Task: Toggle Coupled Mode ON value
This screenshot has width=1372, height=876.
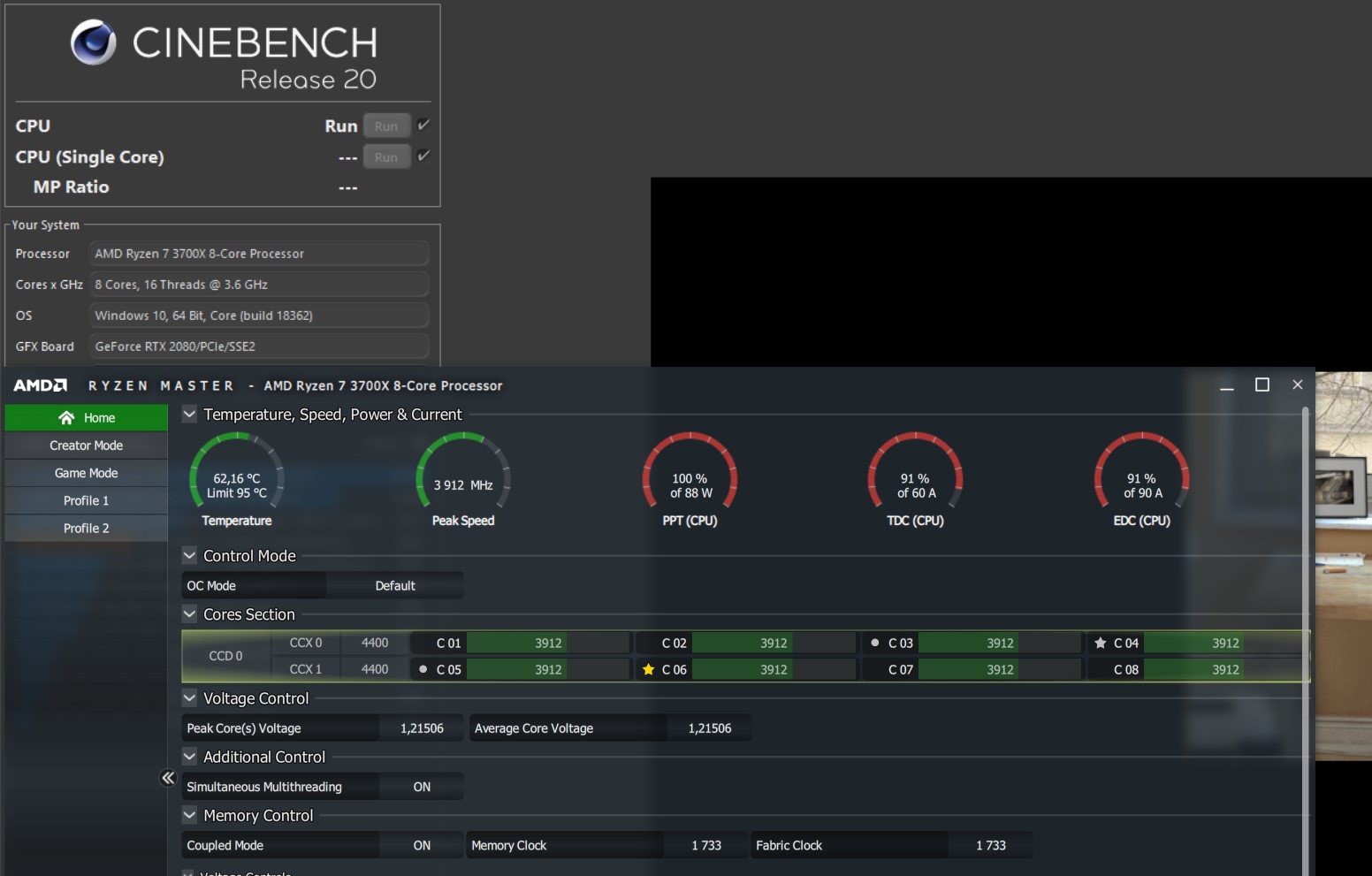Action: 422,845
